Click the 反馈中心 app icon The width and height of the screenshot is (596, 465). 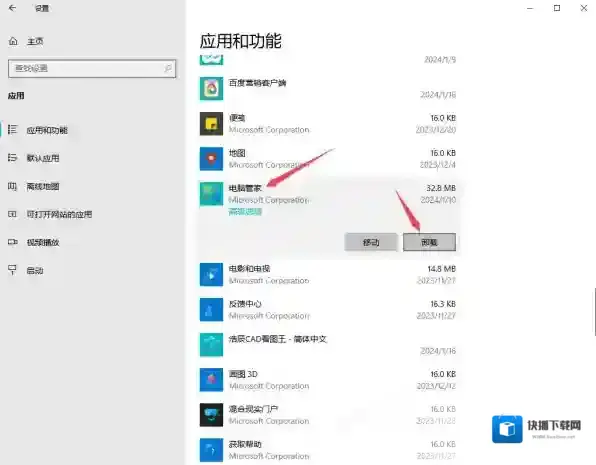(x=211, y=309)
